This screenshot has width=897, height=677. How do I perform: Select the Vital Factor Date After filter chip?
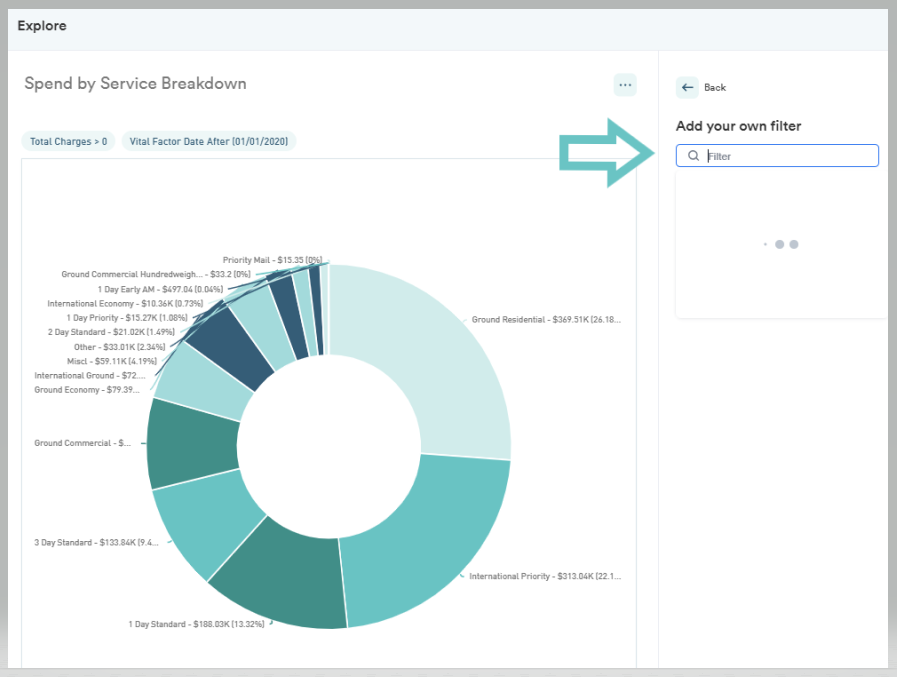coord(209,141)
